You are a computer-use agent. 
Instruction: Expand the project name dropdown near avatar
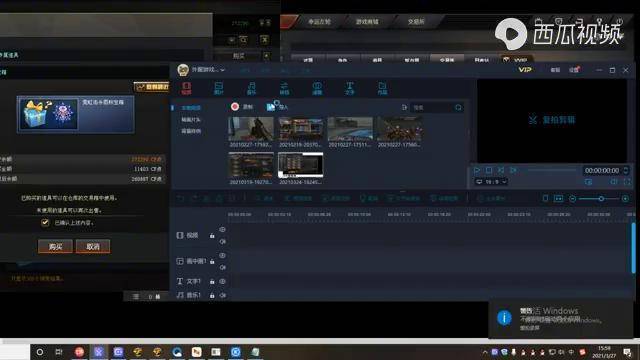coord(222,70)
